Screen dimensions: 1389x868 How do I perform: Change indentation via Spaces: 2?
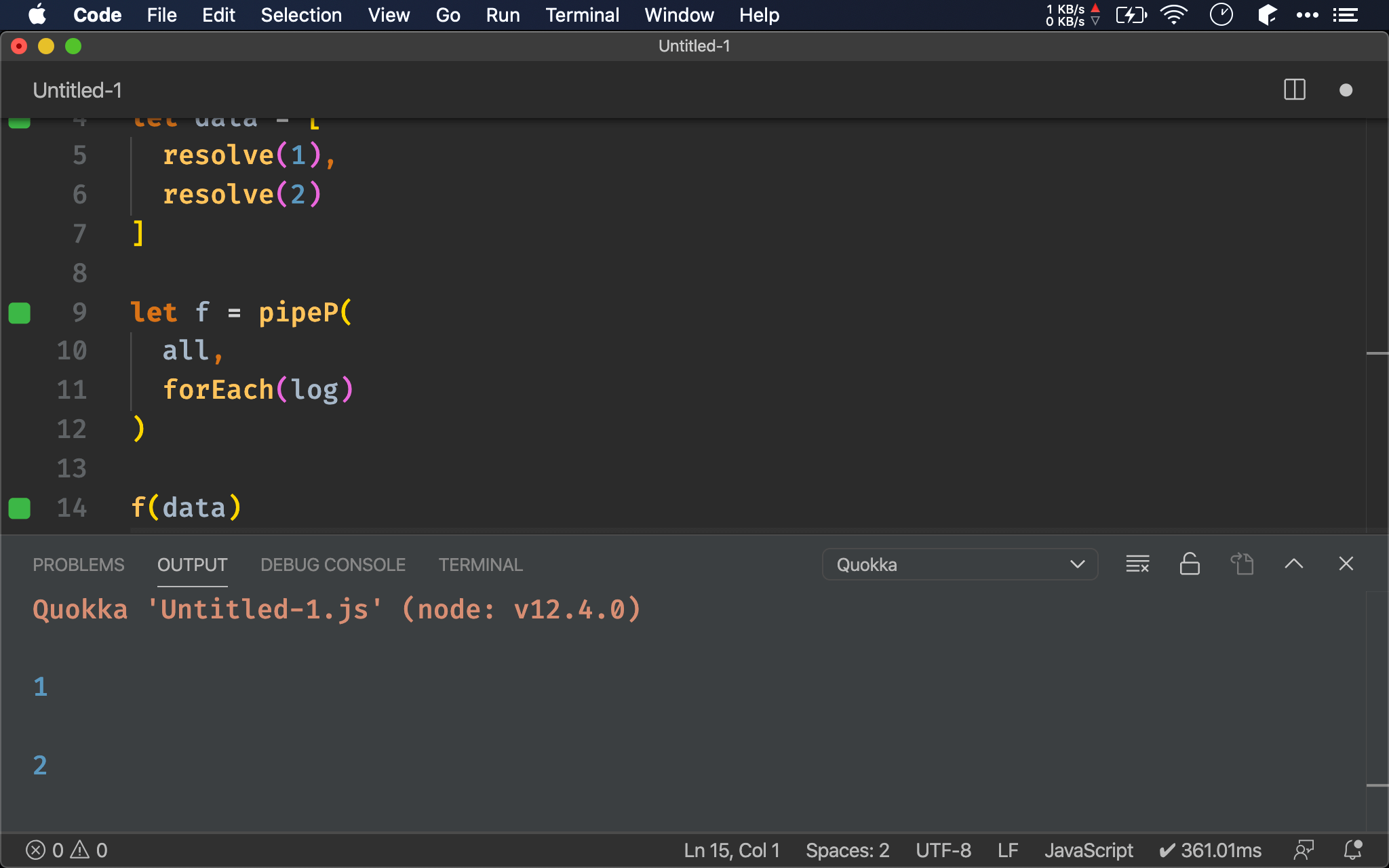point(848,850)
